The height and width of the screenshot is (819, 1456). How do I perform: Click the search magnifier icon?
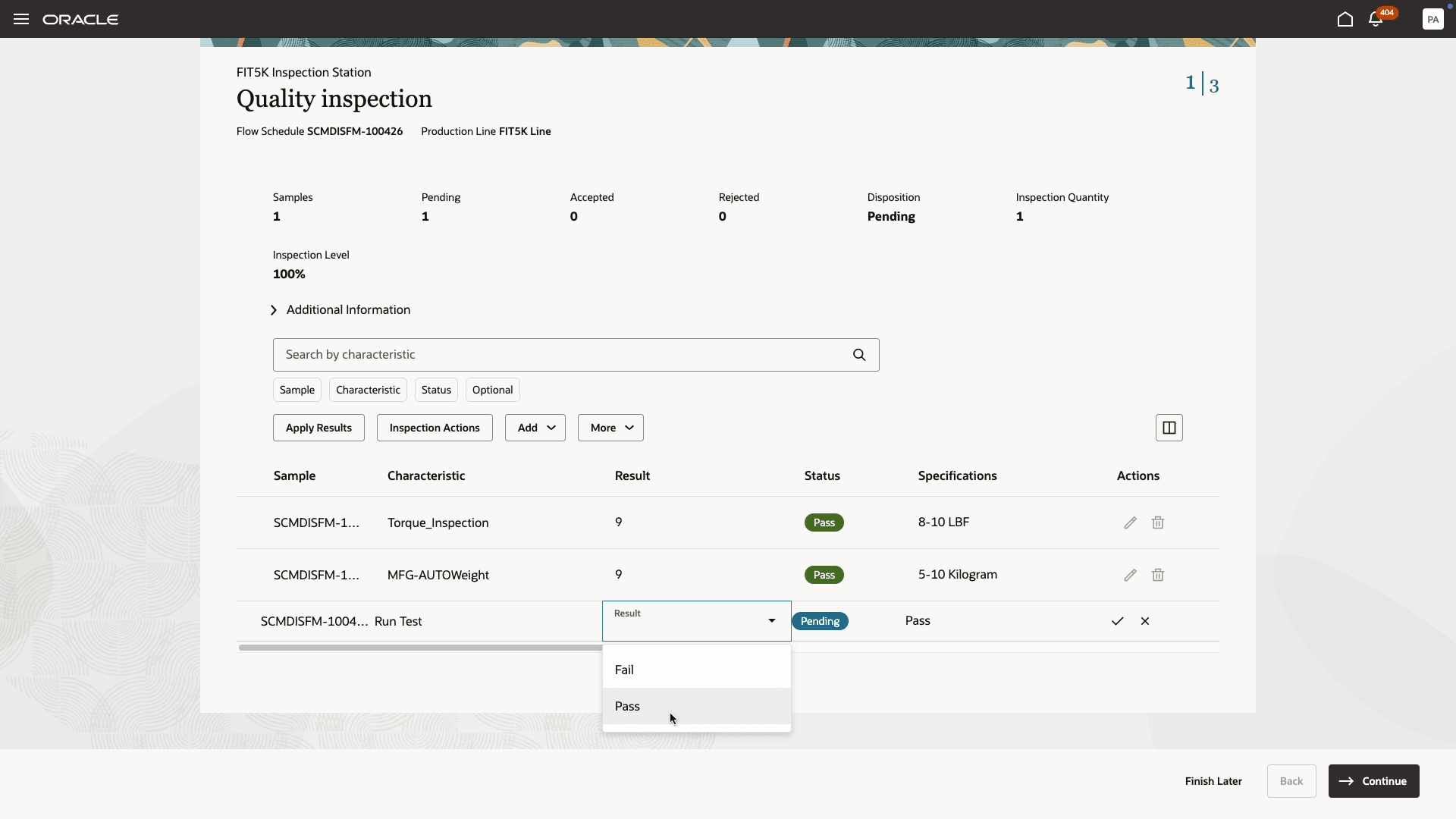(x=859, y=355)
